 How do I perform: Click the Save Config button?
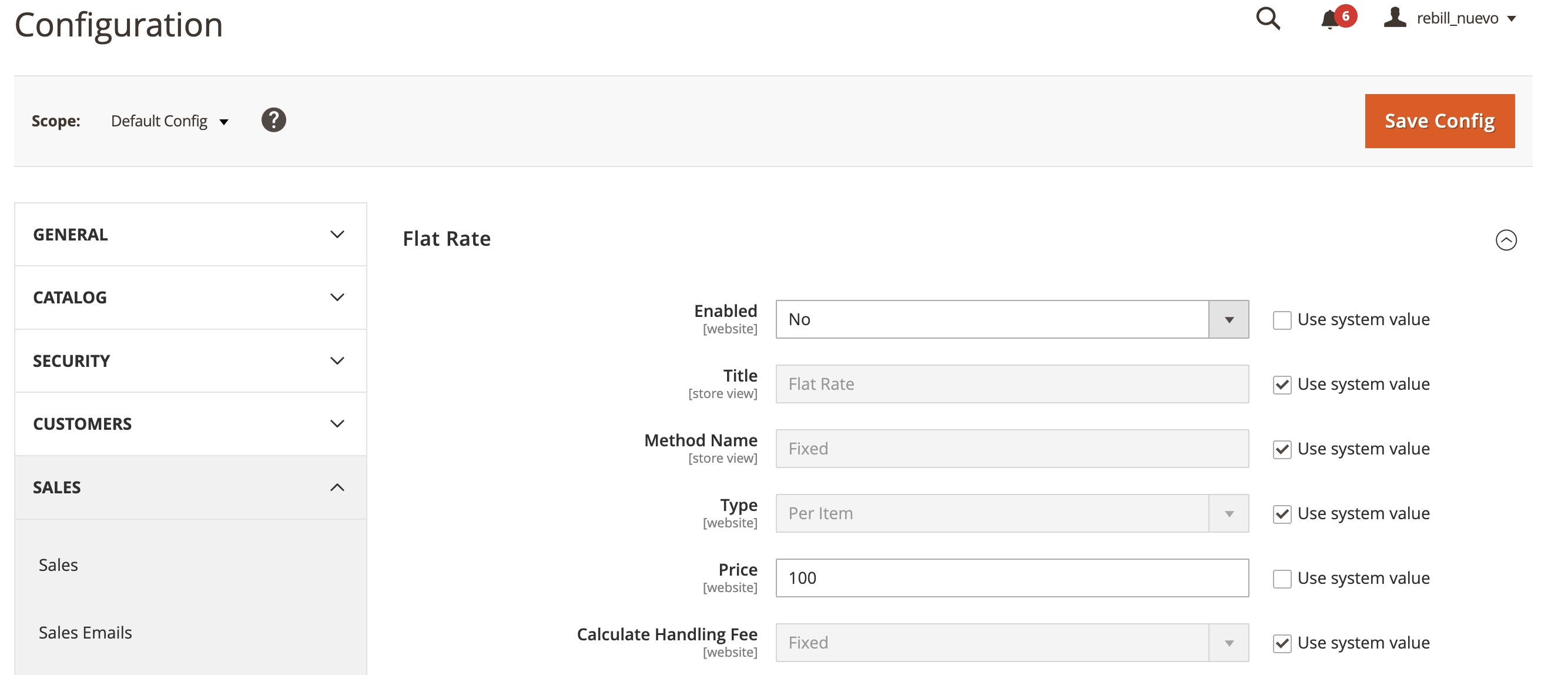[1439, 121]
